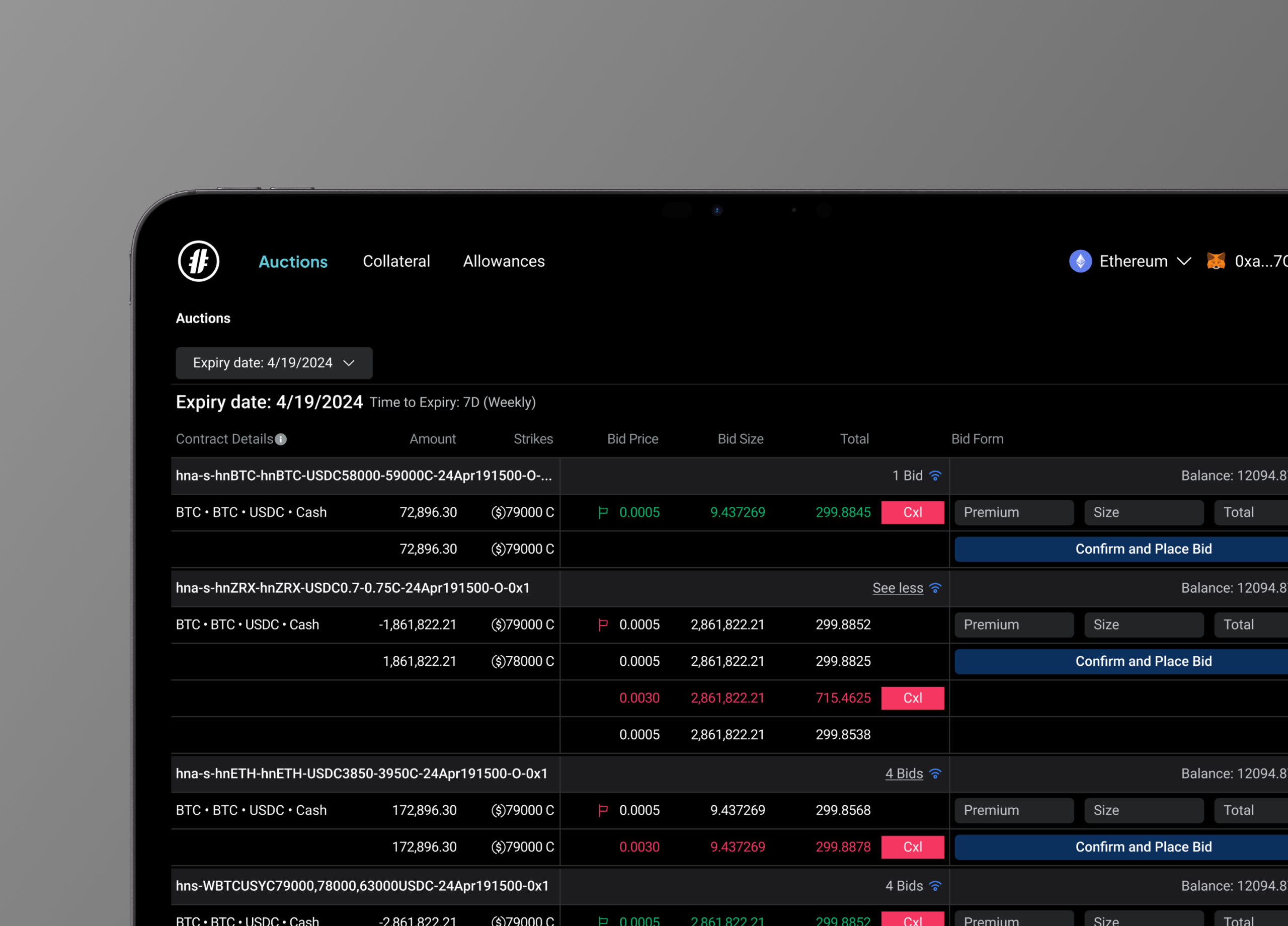This screenshot has width=1288, height=926.
Task: Click the green flag on hnBTC bid
Action: (x=603, y=512)
